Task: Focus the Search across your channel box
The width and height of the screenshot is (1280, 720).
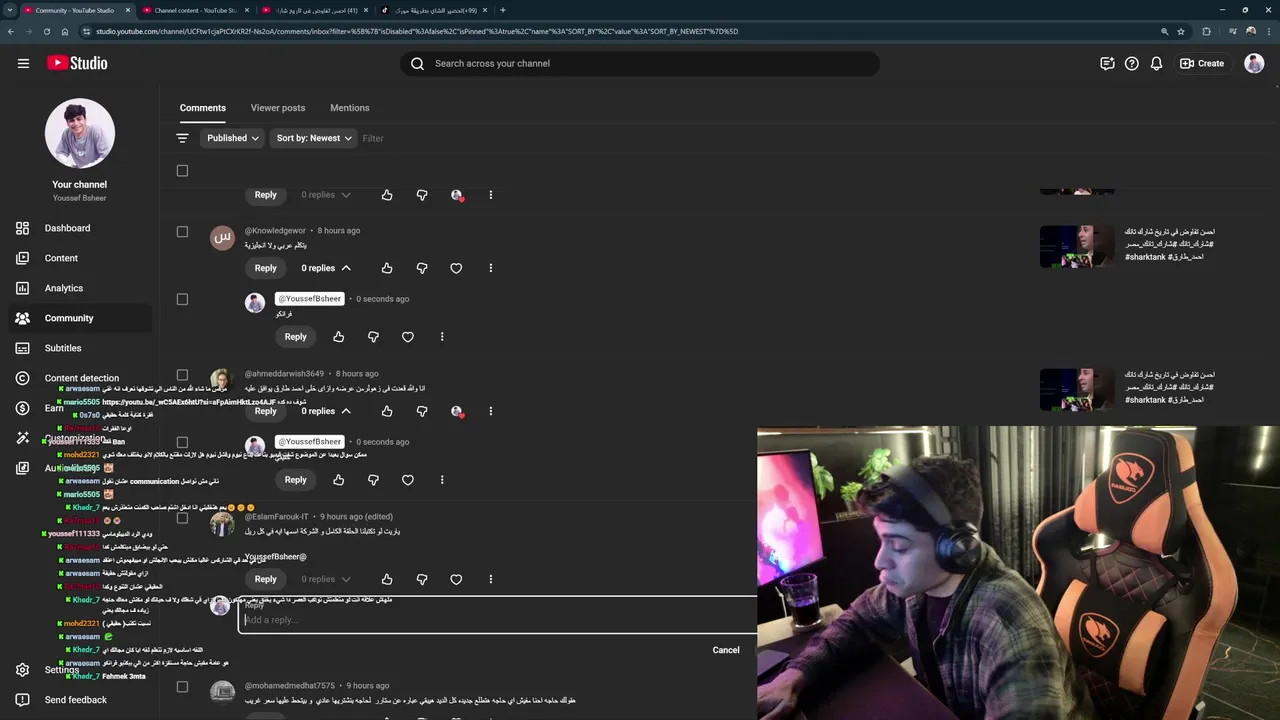Action: (640, 63)
